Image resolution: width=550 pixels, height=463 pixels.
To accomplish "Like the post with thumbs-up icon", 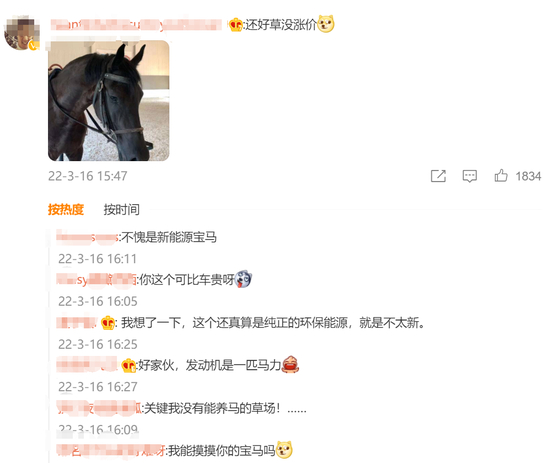I will point(501,175).
